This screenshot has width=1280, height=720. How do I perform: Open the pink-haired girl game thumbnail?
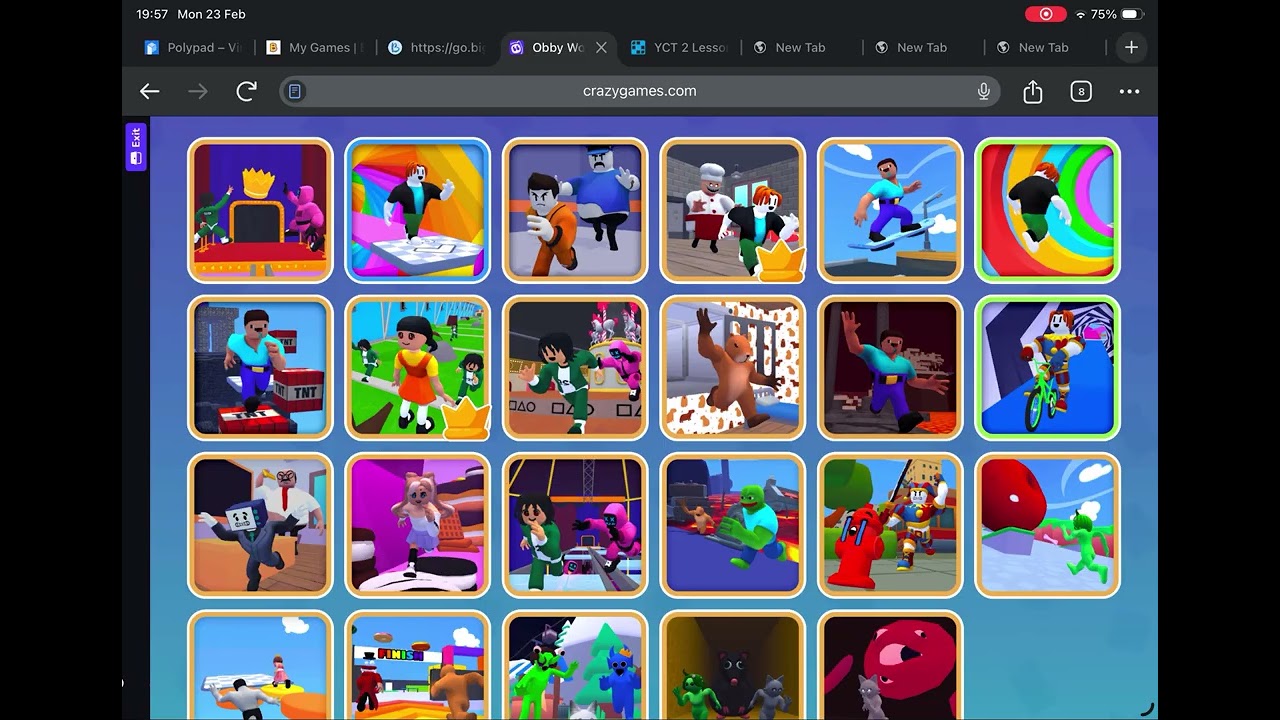click(418, 525)
